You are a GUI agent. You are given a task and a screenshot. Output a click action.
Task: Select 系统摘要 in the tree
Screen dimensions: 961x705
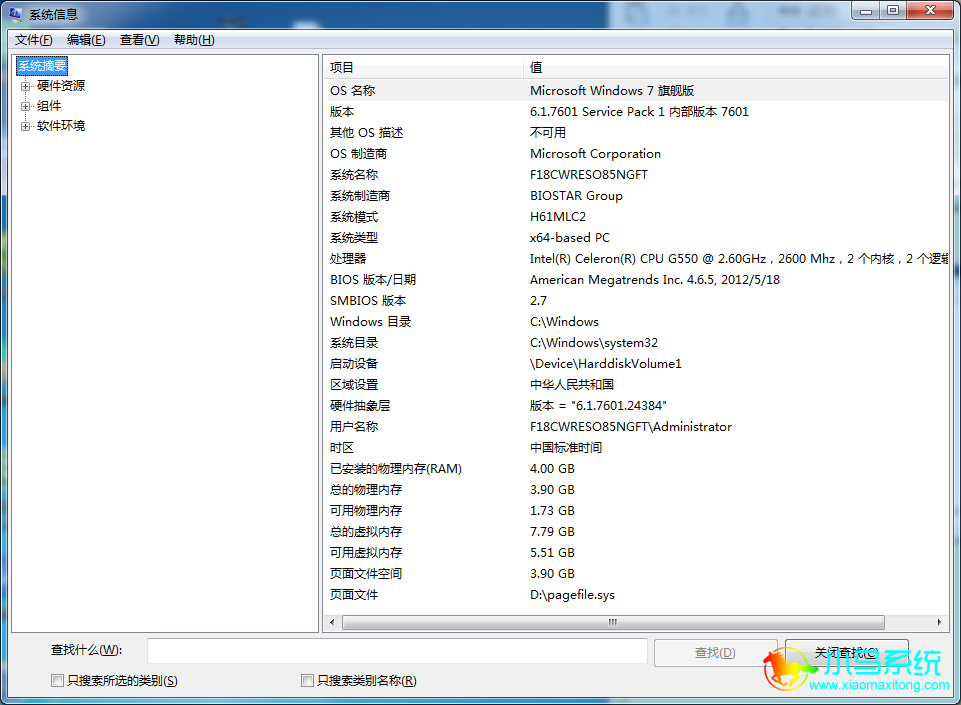click(x=42, y=66)
